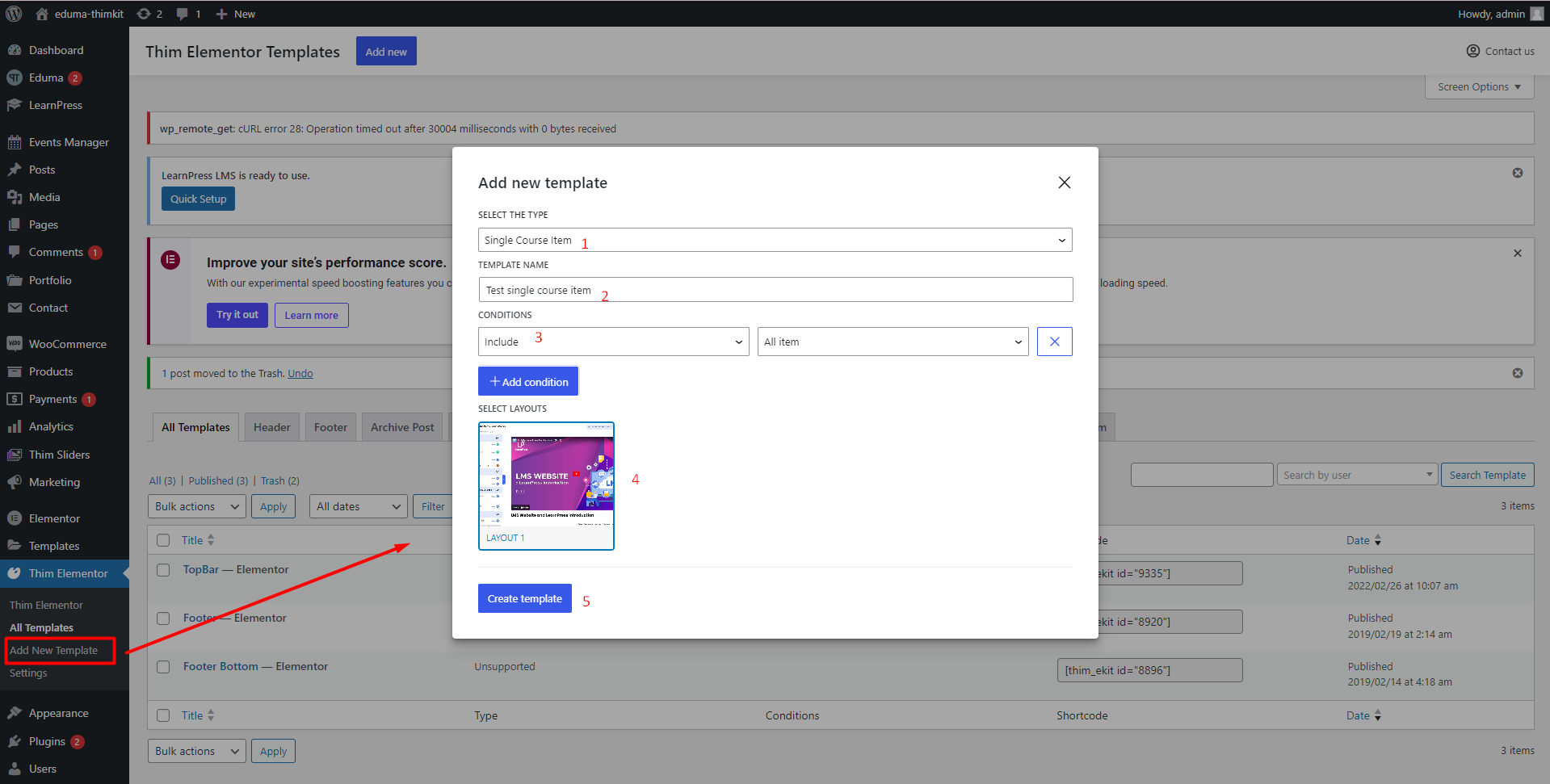Click the New plus icon in admin bar
The width and height of the screenshot is (1550, 784).
pyautogui.click(x=221, y=14)
